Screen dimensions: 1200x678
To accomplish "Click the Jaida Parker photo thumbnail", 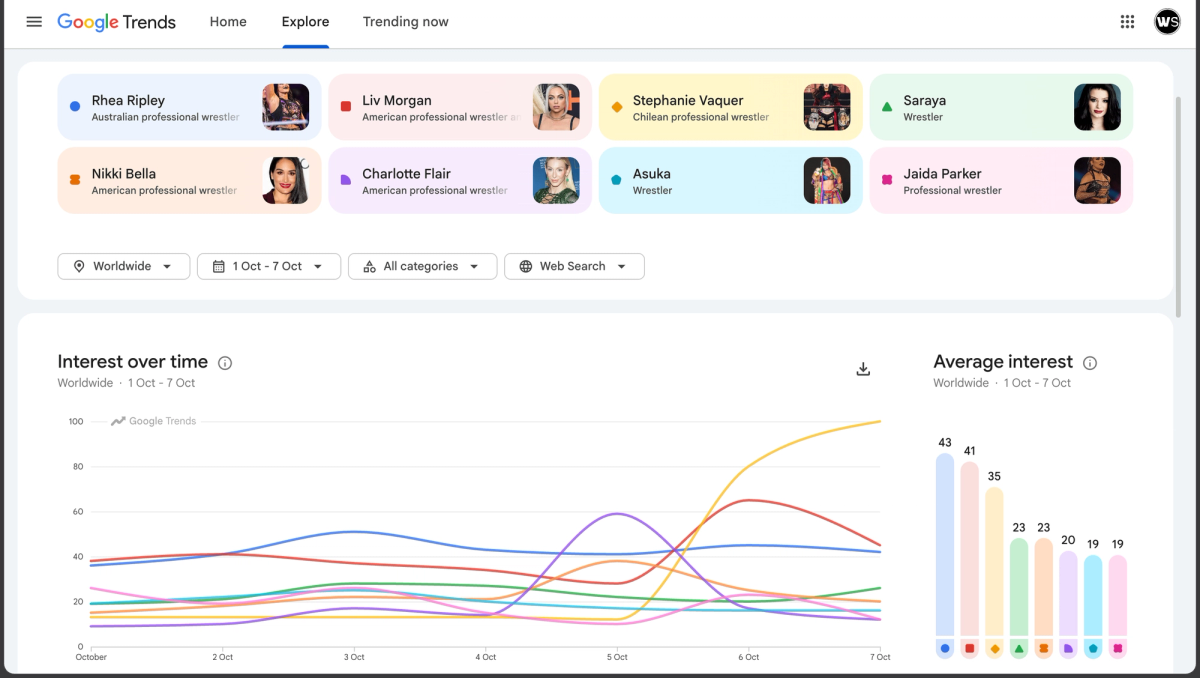I will click(1097, 180).
